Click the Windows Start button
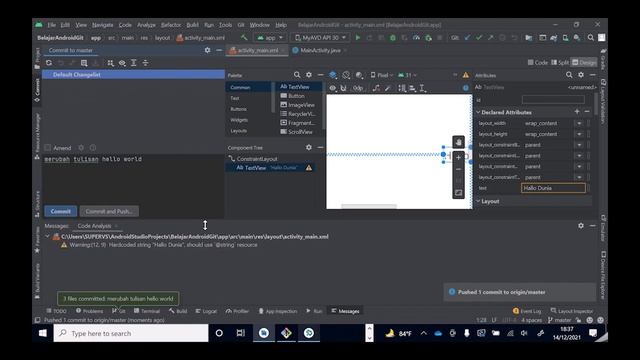The height and width of the screenshot is (360, 640). pos(42,333)
